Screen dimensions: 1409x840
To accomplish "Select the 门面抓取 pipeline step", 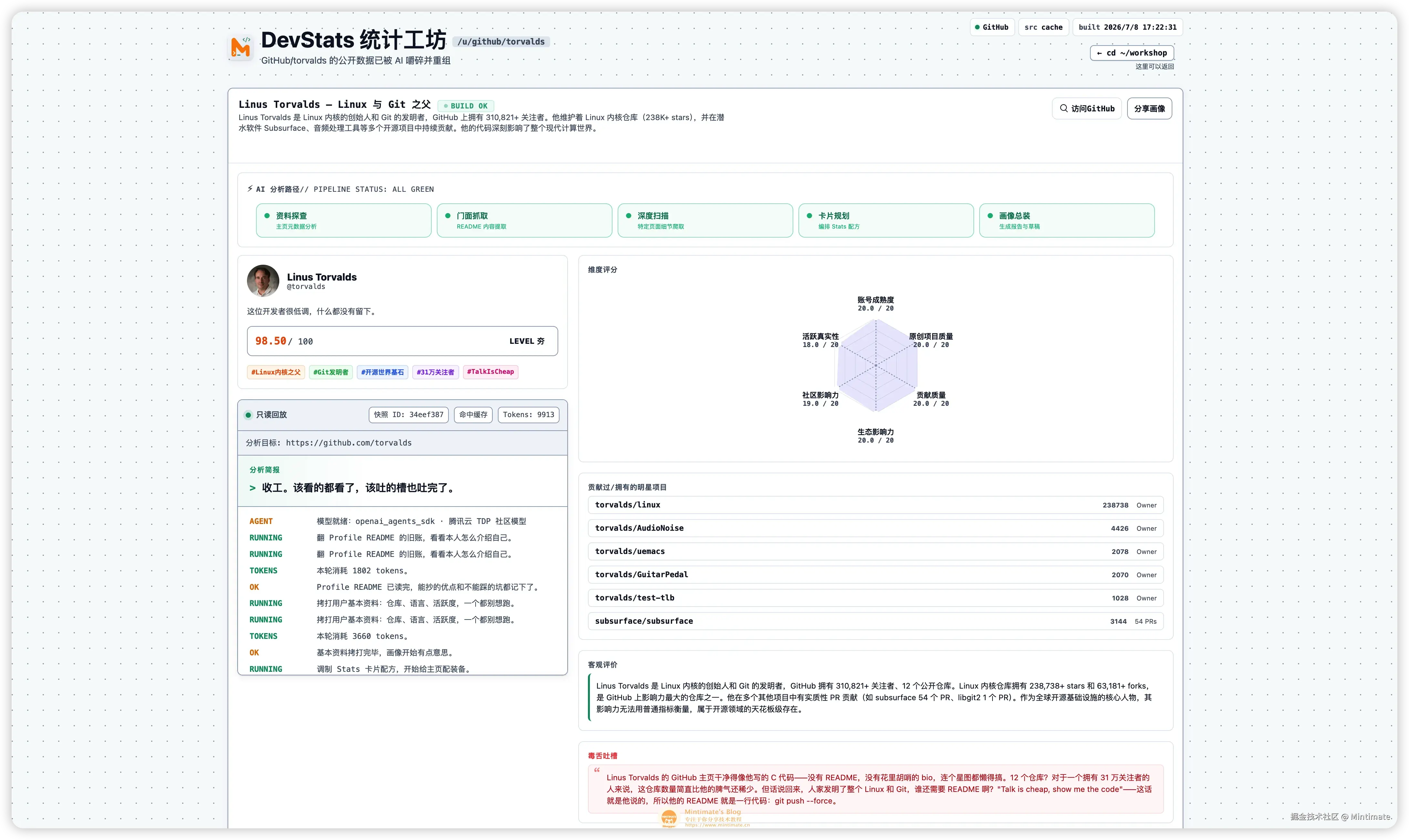I will tap(524, 220).
